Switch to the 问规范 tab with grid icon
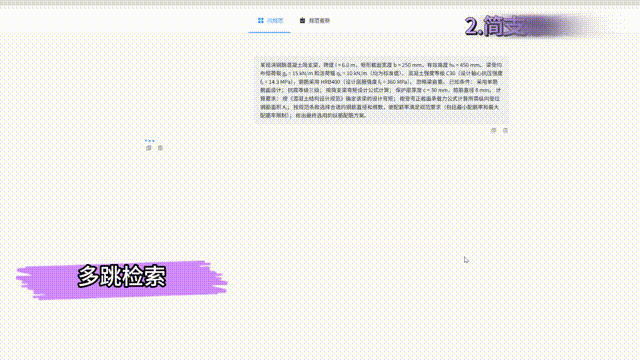The width and height of the screenshot is (640, 360). click(x=270, y=20)
